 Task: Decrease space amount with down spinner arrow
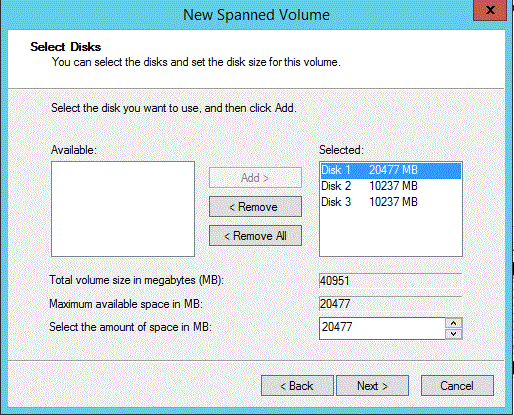453,334
